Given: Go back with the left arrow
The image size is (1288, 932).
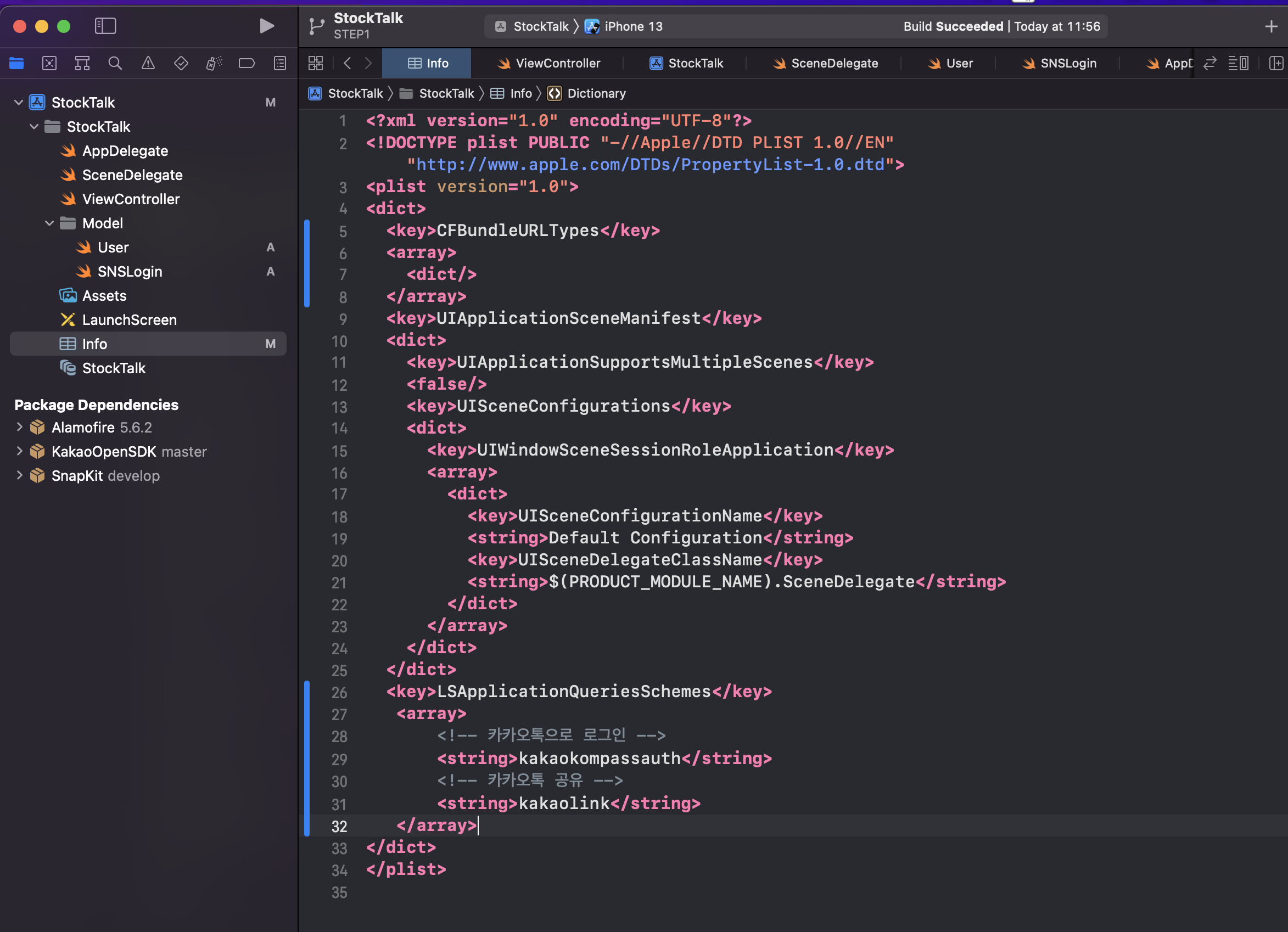Looking at the screenshot, I should (348, 63).
